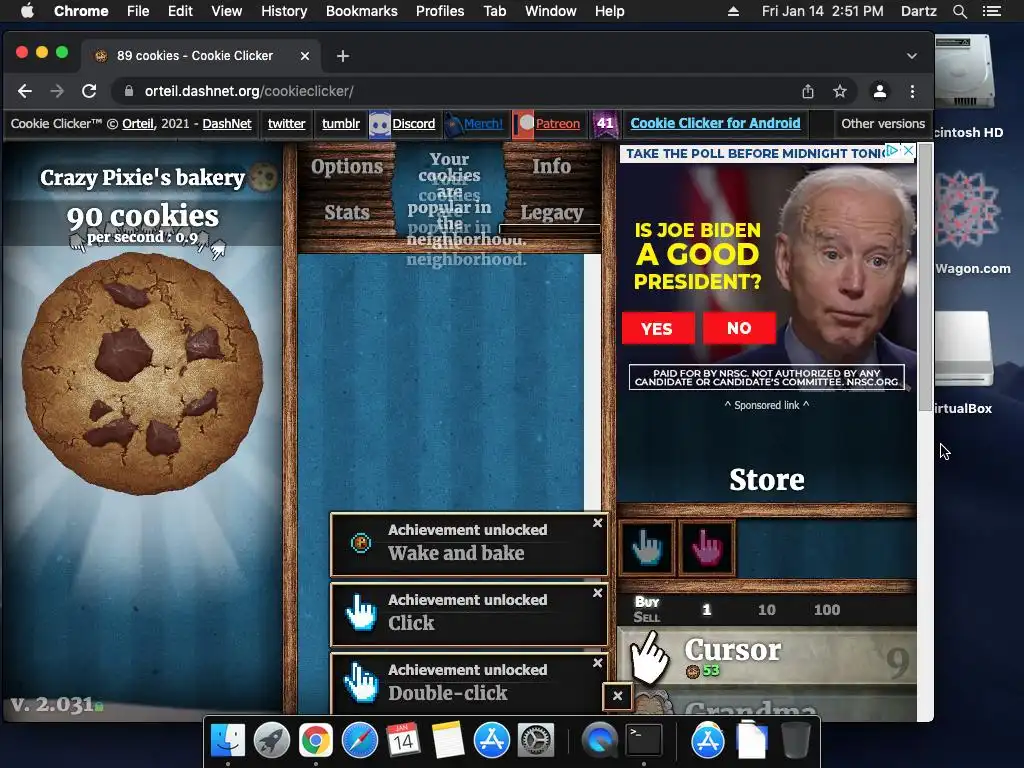Buy the pink cursor upgrade in Store

click(707, 547)
